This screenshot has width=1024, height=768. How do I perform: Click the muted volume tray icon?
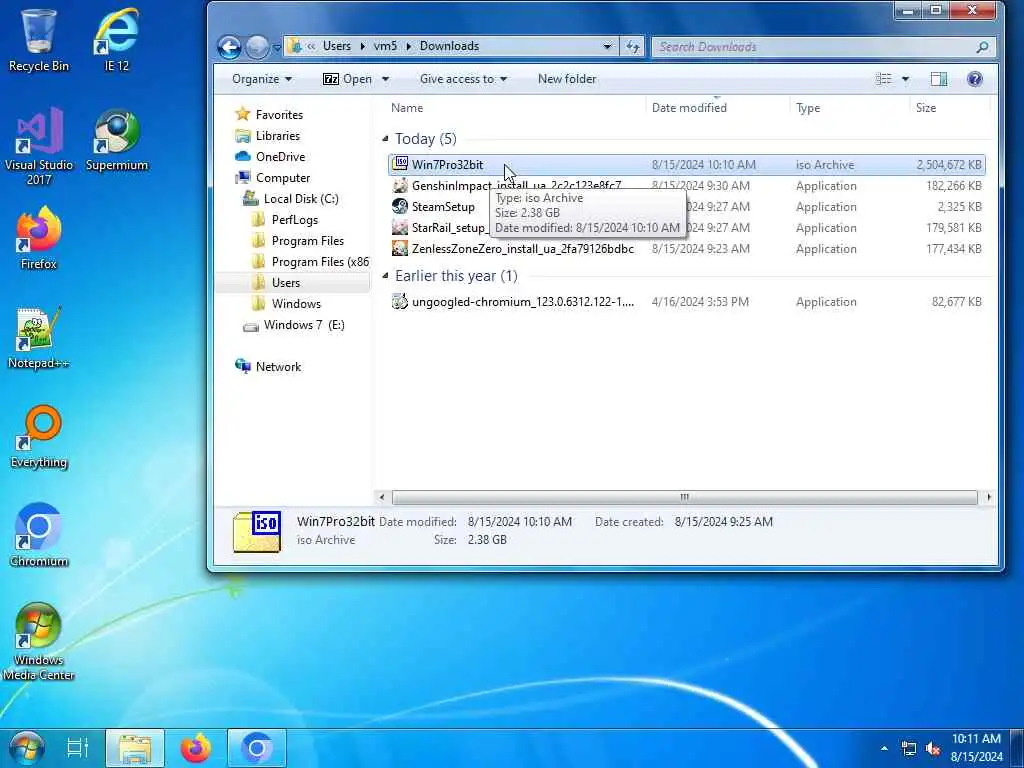point(933,748)
